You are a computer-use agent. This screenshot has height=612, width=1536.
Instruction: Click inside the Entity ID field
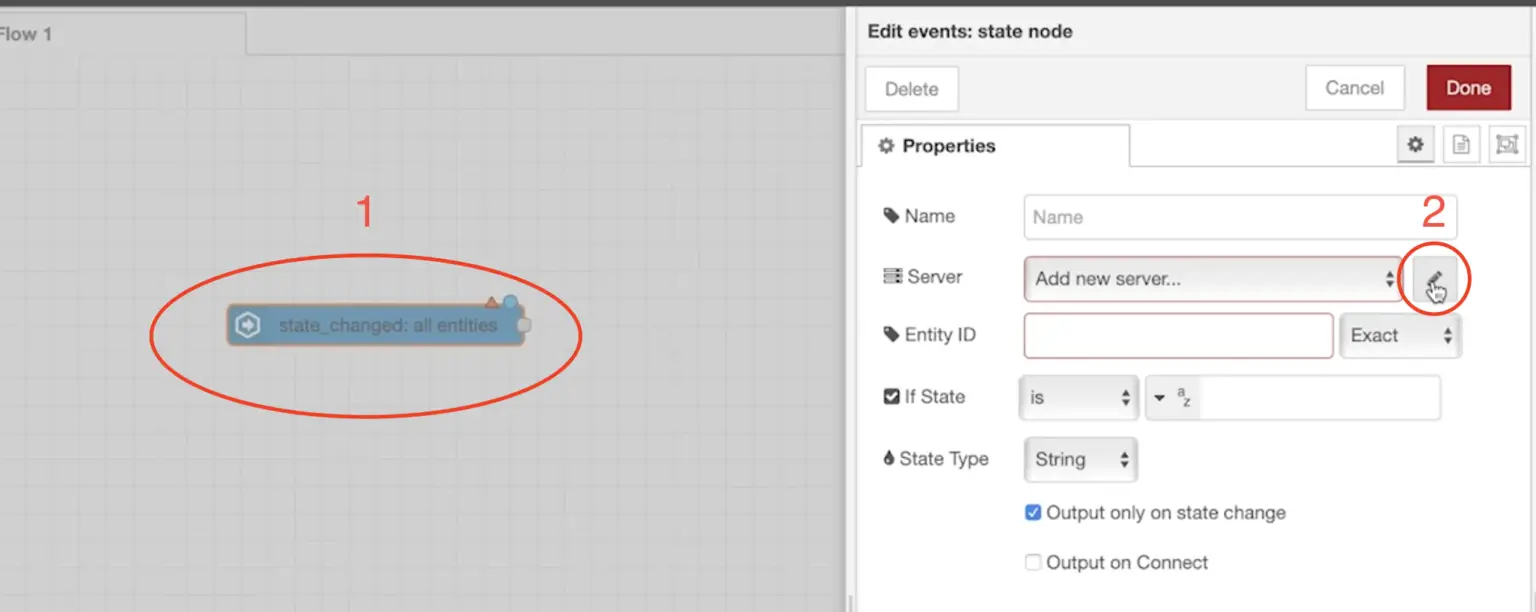click(x=1177, y=335)
